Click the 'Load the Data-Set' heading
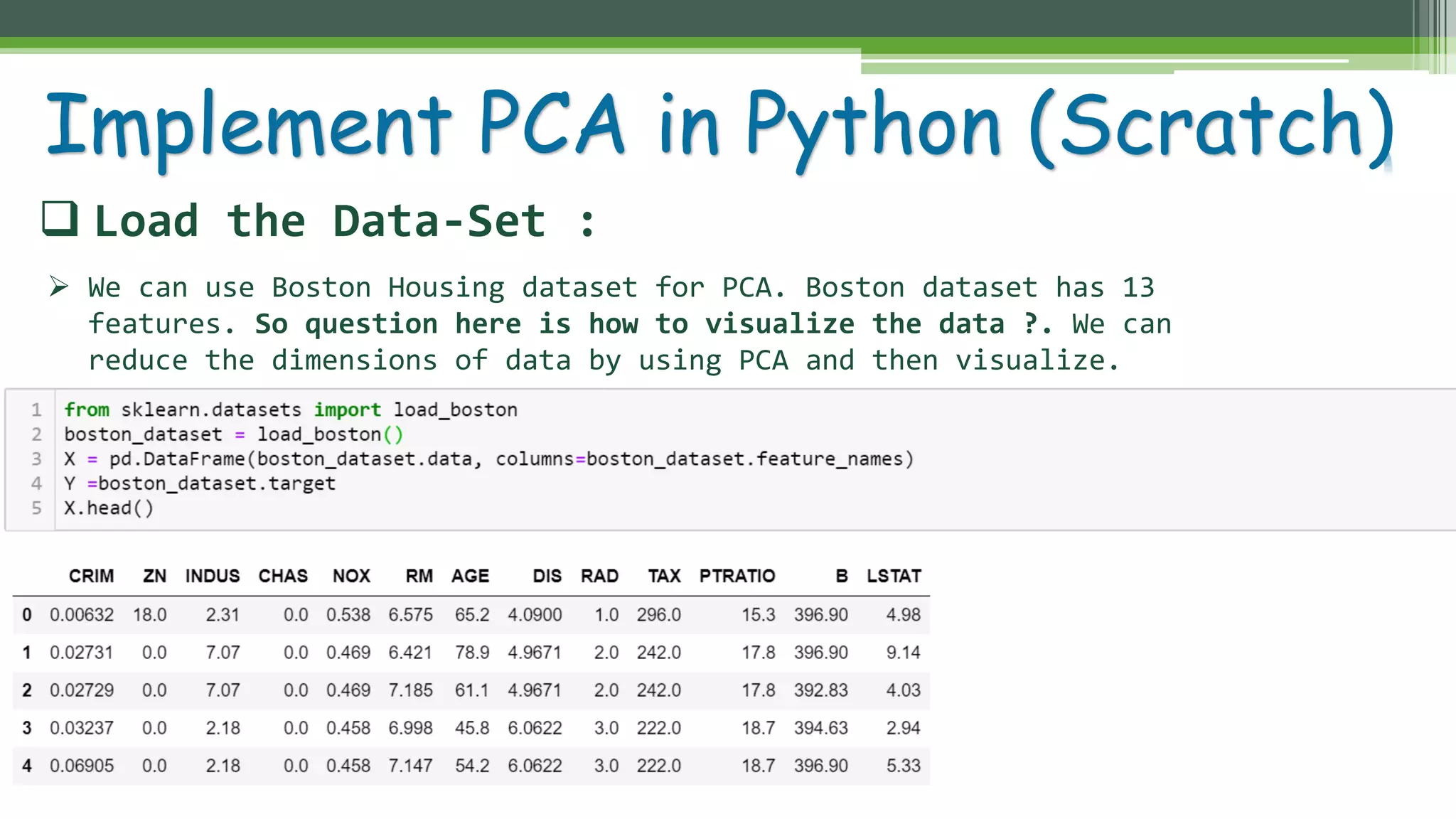Viewport: 1456px width, 819px height. point(320,220)
